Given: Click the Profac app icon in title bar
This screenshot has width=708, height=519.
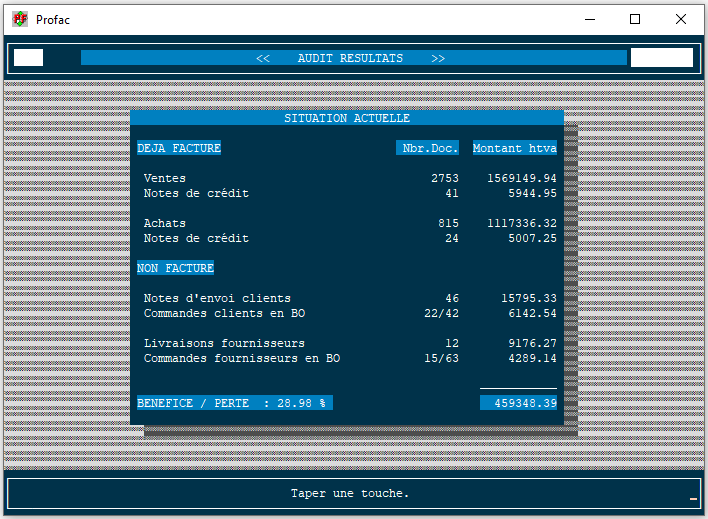Looking at the screenshot, I should pyautogui.click(x=20, y=19).
